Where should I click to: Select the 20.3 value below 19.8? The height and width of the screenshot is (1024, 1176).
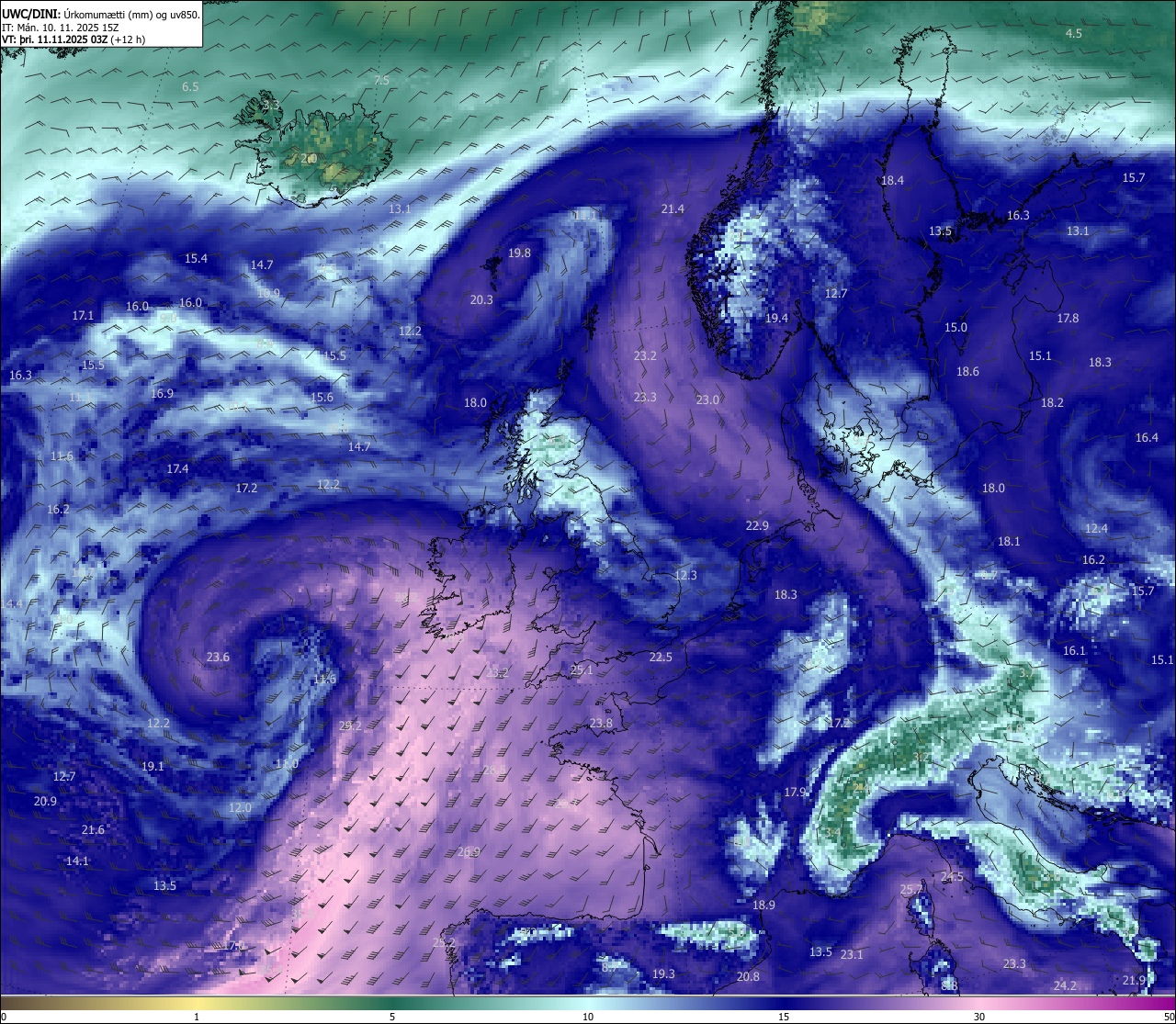(481, 300)
